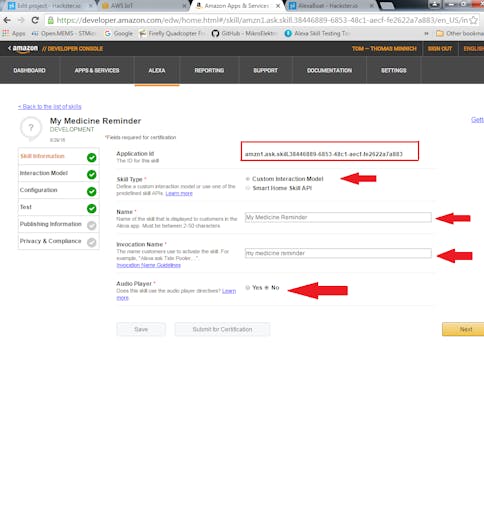The height and width of the screenshot is (510, 484).
Task: Open the Reporting menu
Action: click(x=209, y=70)
